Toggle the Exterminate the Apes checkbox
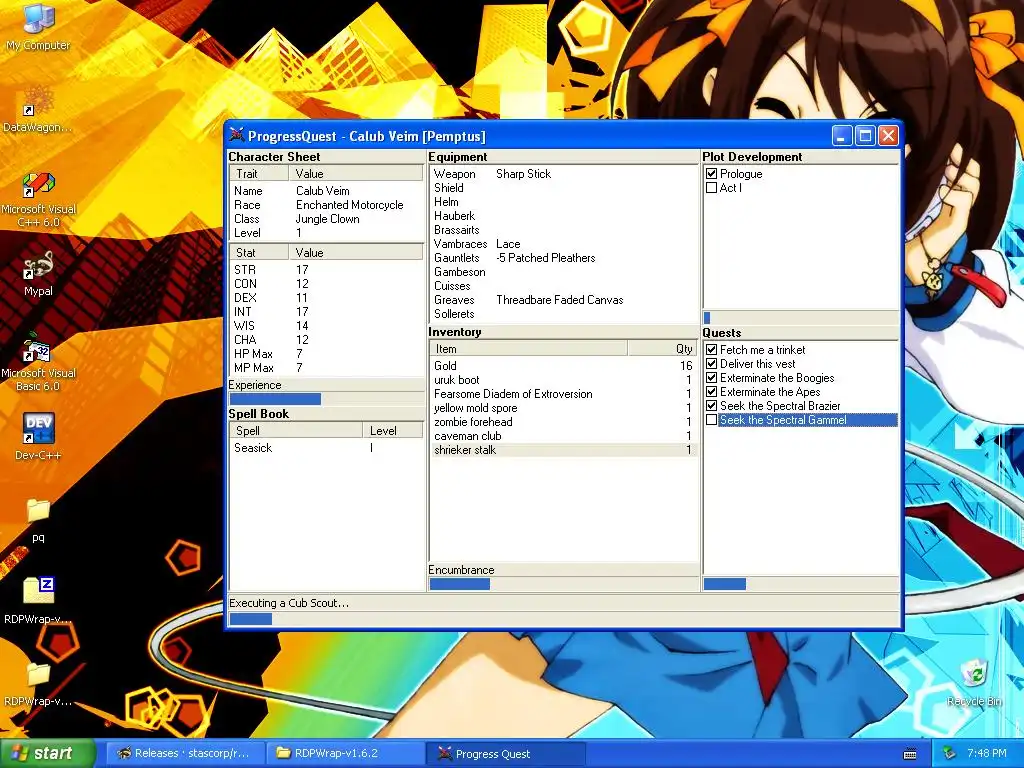 coord(711,392)
